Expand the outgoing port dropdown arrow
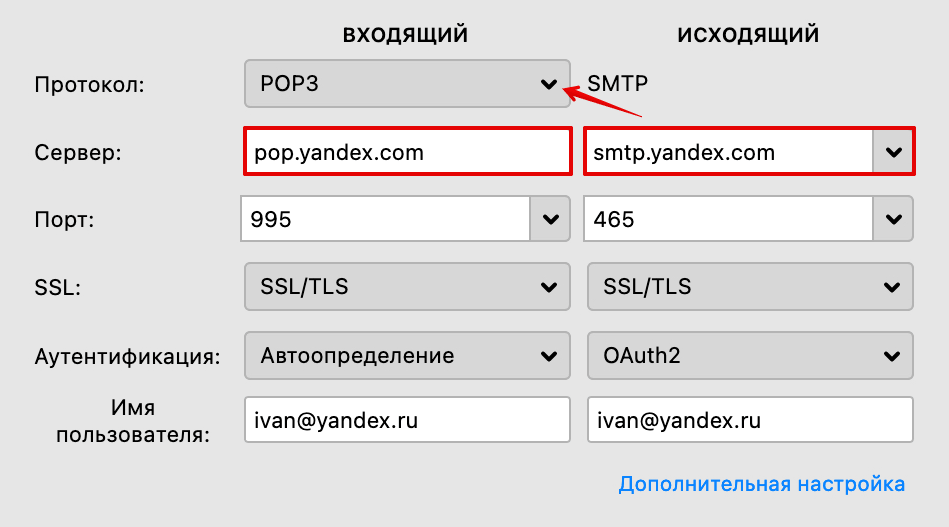 [893, 219]
